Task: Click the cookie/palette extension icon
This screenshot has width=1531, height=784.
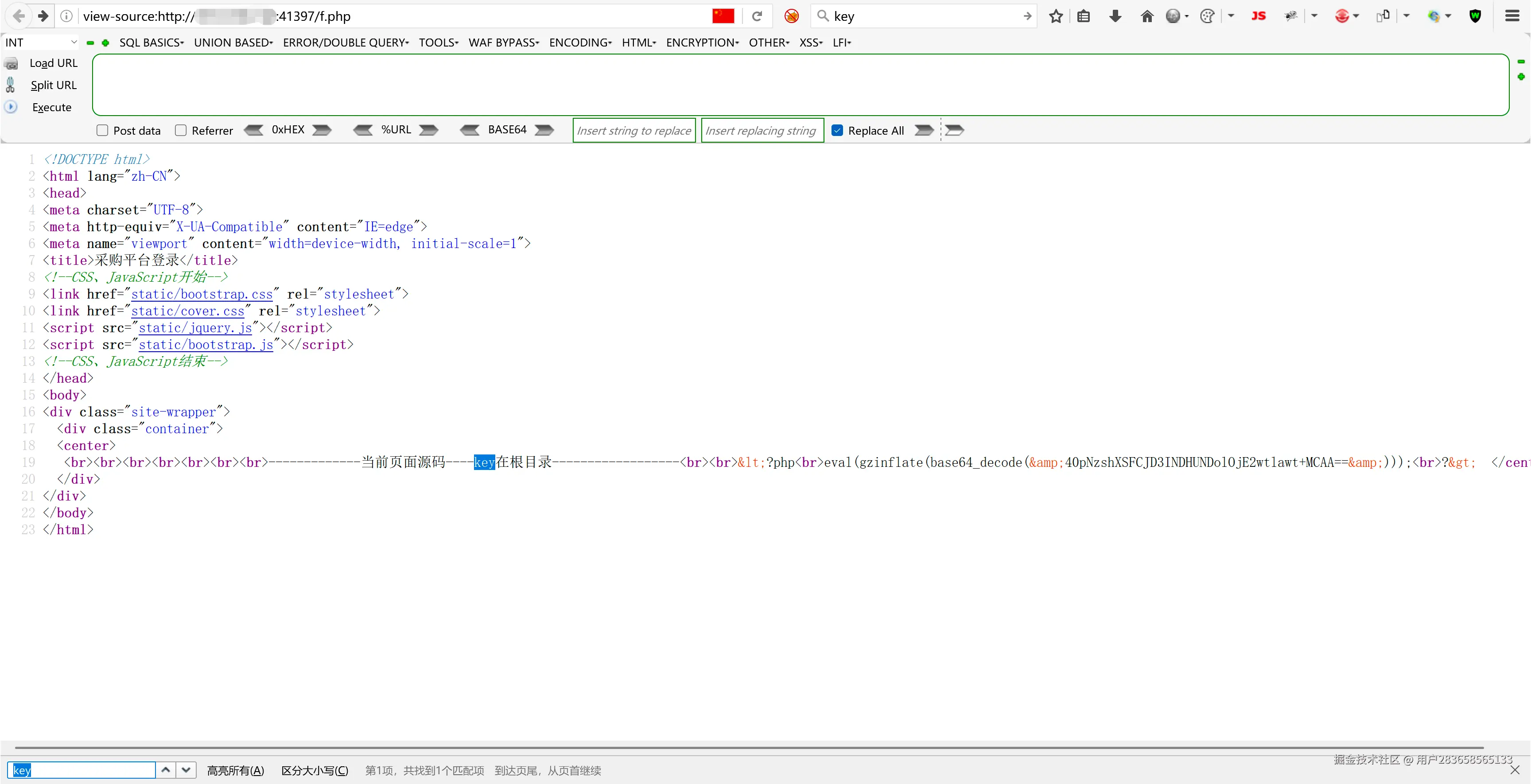Action: 1208,16
